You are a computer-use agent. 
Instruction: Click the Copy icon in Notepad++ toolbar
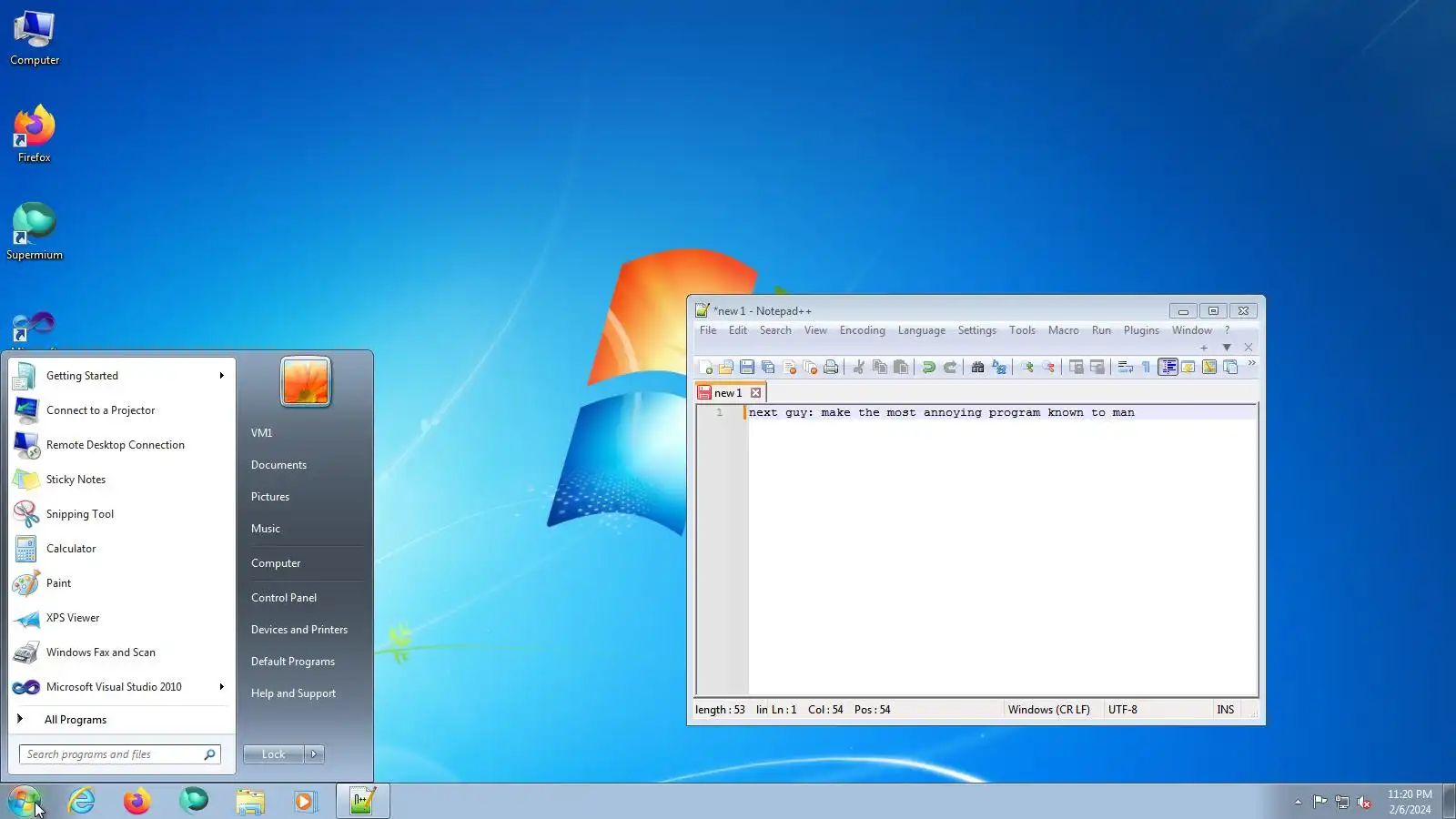coord(879,367)
